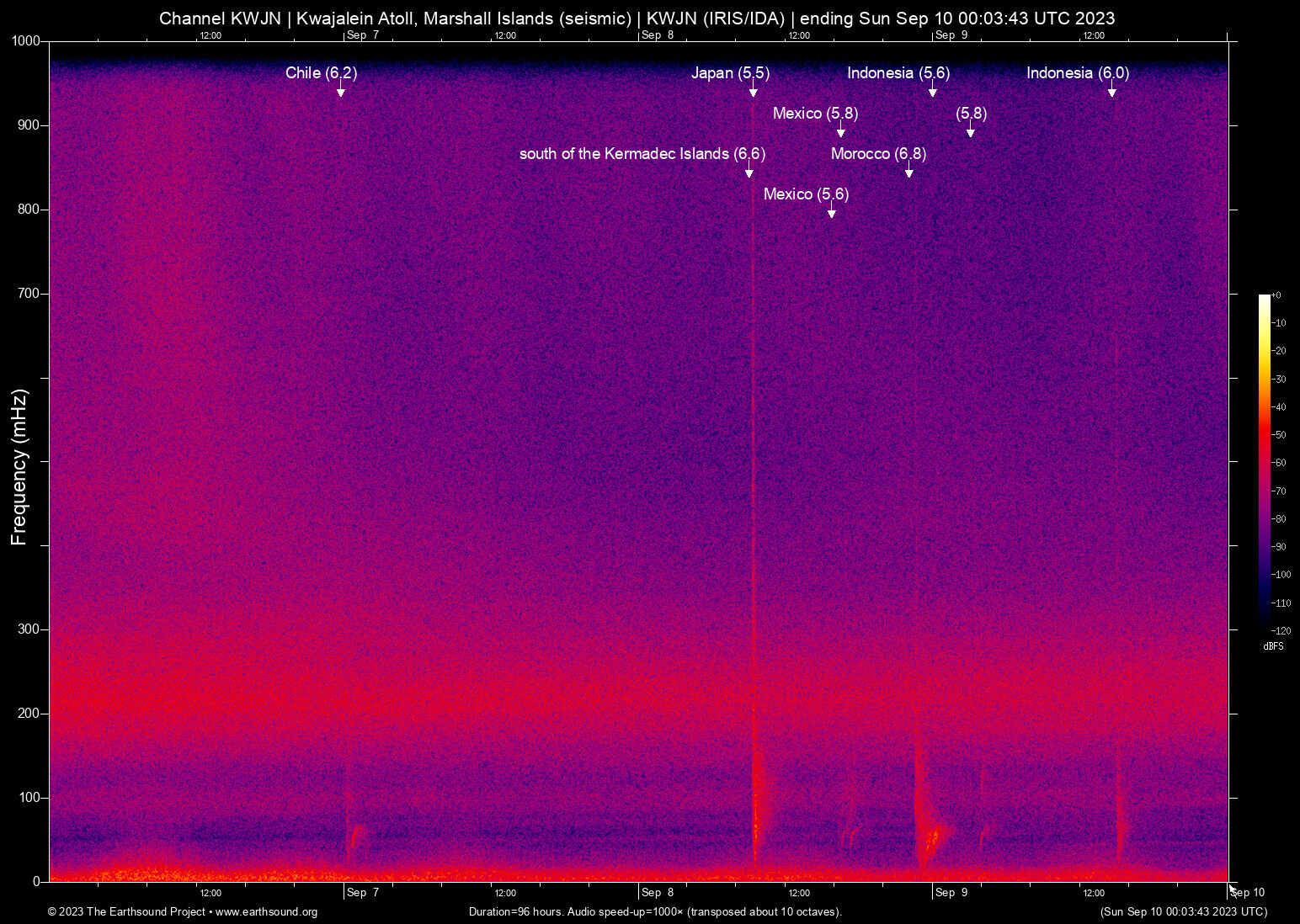
Task: Click the unnamed (5.8) event label
Action: [x=972, y=114]
